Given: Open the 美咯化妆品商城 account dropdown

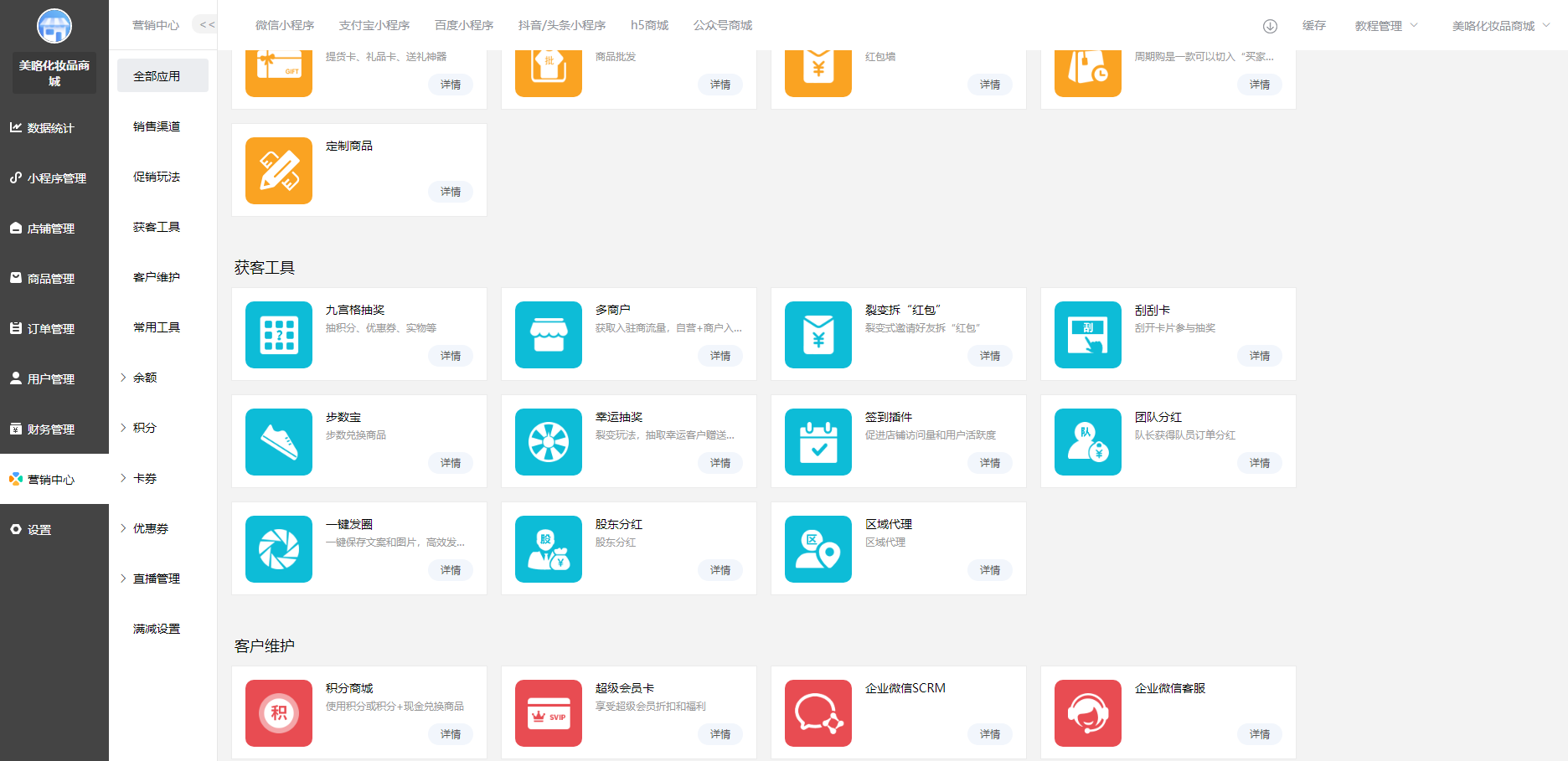Looking at the screenshot, I should [x=1501, y=26].
